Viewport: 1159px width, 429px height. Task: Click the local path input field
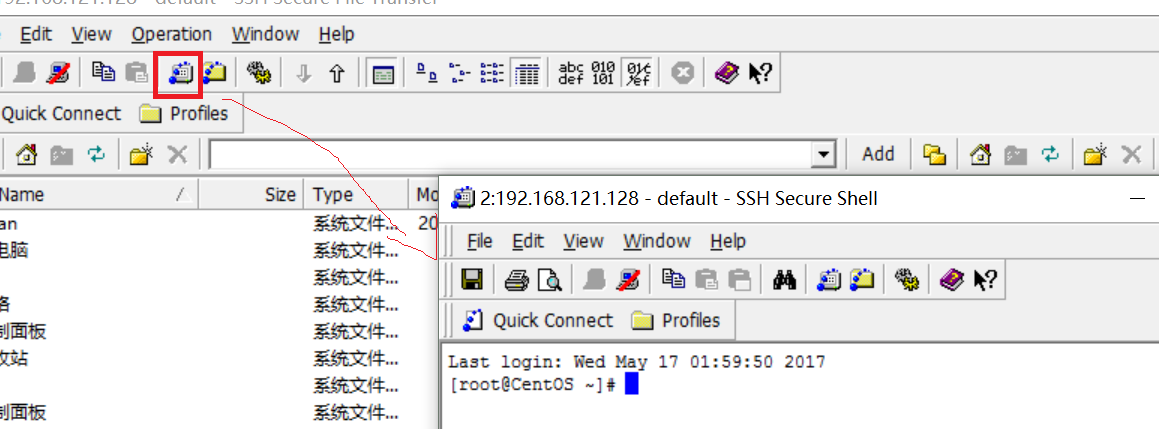pos(510,155)
